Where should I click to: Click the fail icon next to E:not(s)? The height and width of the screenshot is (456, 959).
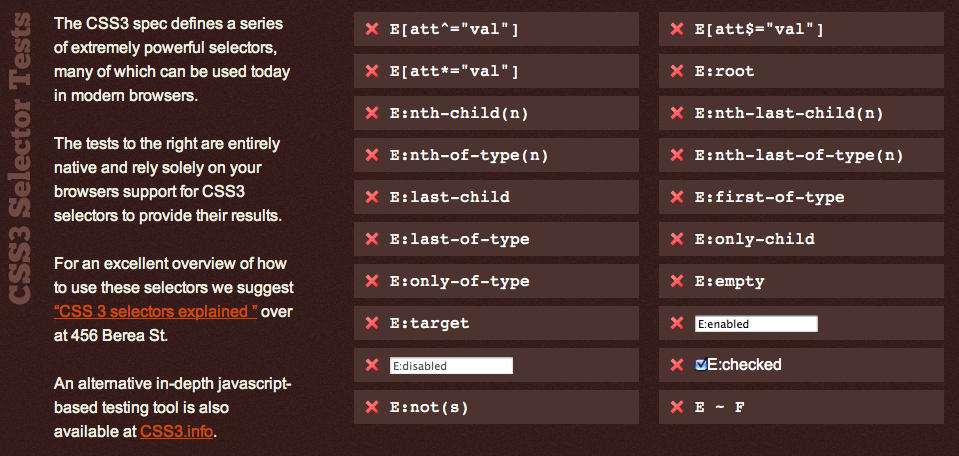pos(371,407)
